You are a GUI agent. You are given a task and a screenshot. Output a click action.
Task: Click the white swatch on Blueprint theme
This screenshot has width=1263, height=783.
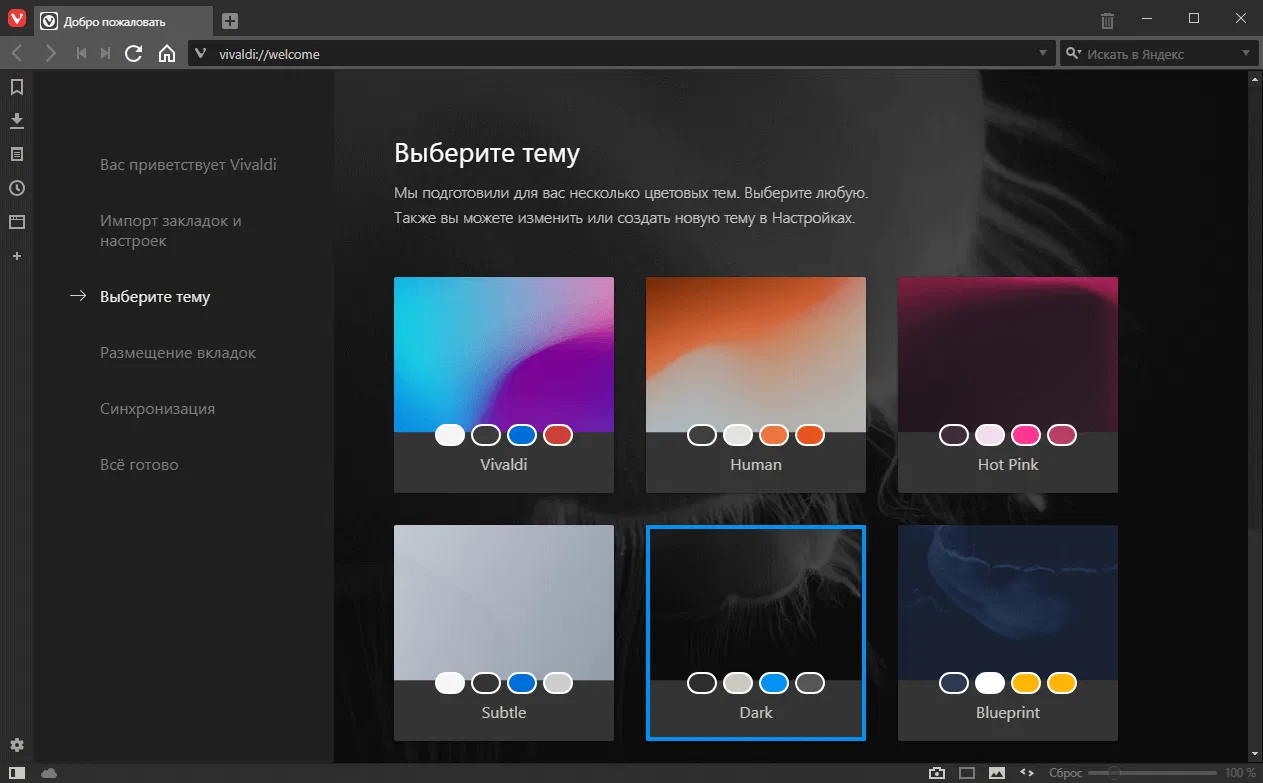(990, 683)
